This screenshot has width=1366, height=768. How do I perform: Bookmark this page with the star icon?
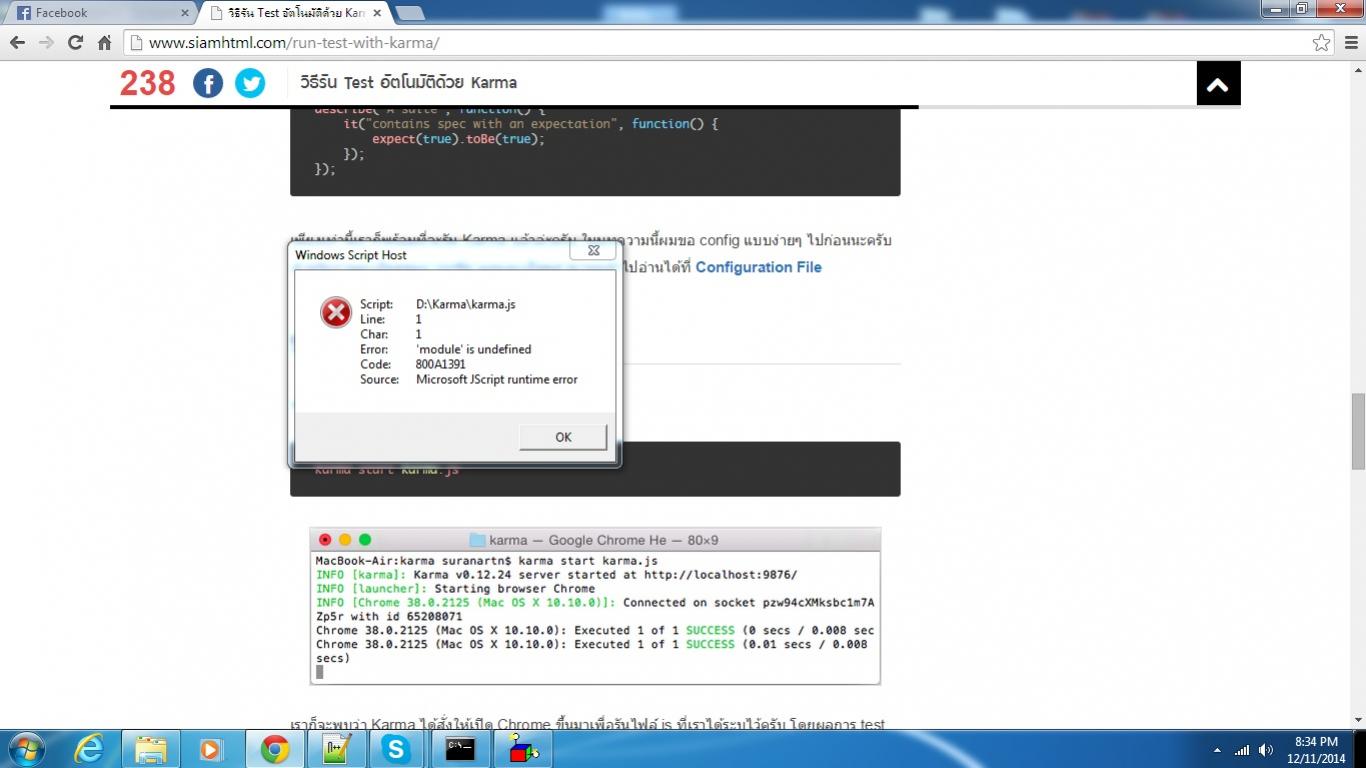(x=1321, y=42)
